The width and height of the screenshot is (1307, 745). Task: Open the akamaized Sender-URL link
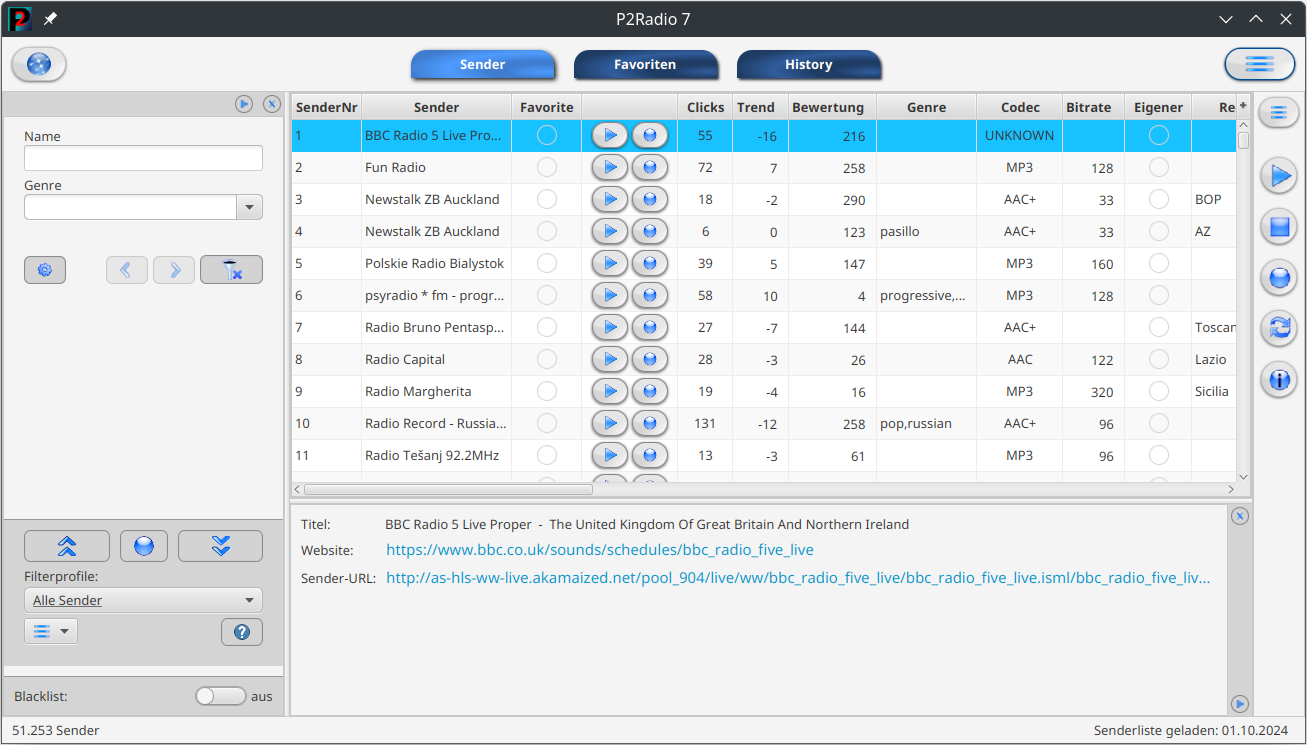(798, 578)
